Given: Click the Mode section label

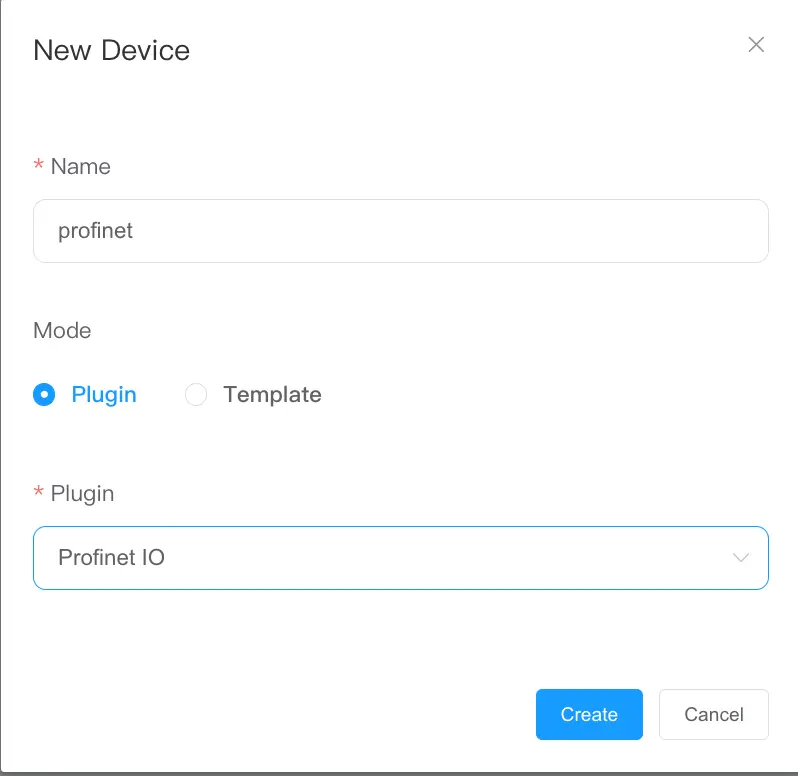Looking at the screenshot, I should [62, 330].
